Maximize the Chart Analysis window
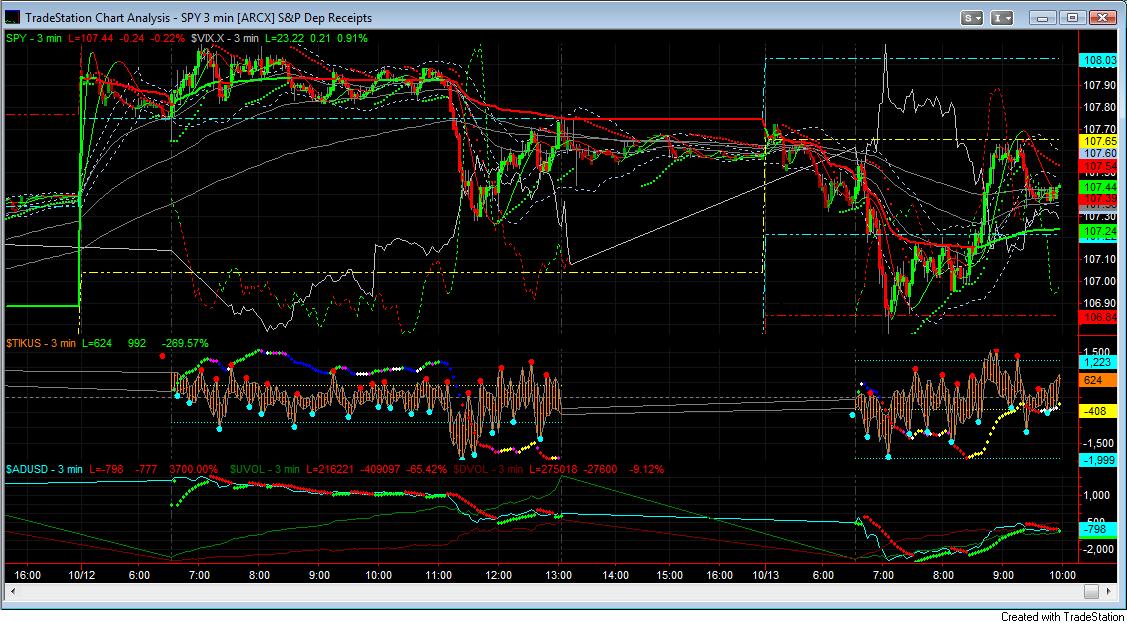This screenshot has width=1127, height=623. tap(1072, 17)
